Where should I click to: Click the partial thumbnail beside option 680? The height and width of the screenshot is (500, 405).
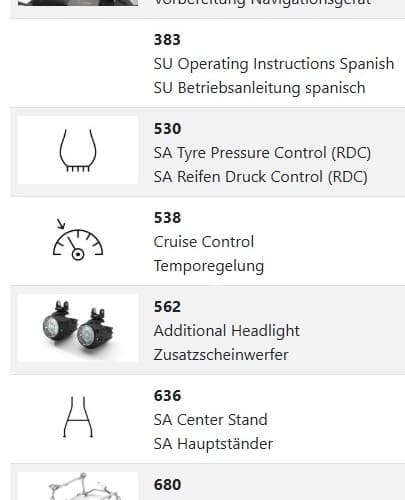point(78,486)
